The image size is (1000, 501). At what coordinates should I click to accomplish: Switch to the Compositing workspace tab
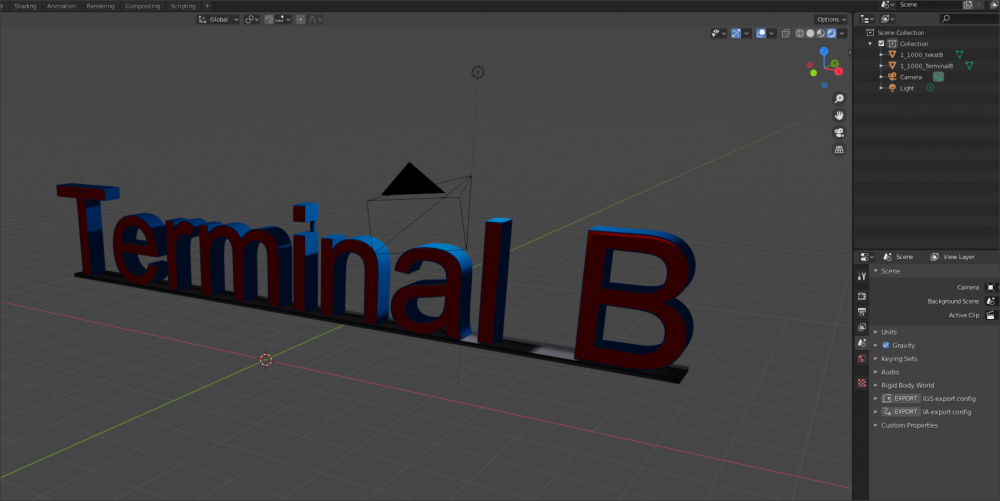(x=142, y=6)
